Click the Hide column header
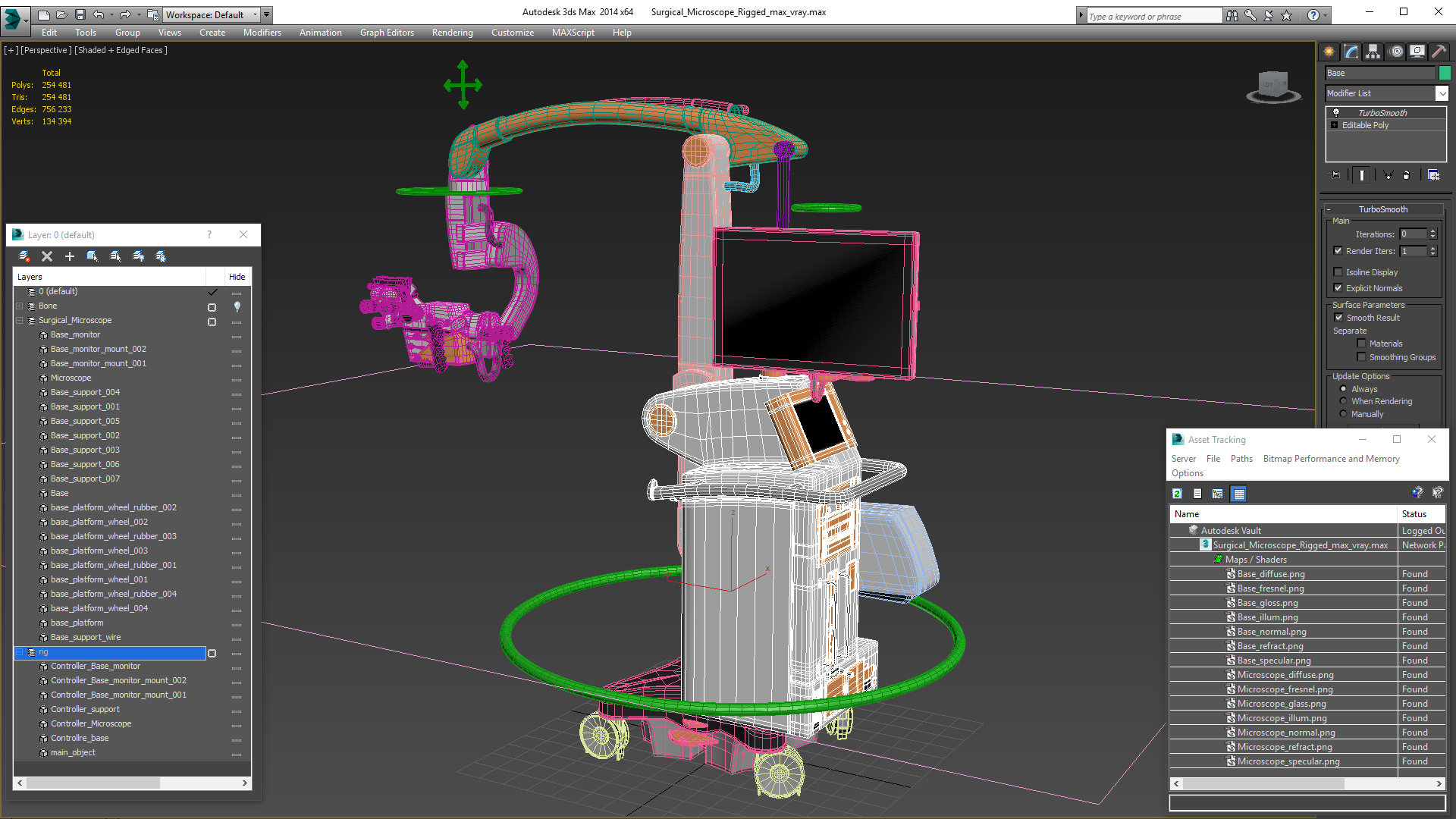 coord(237,277)
